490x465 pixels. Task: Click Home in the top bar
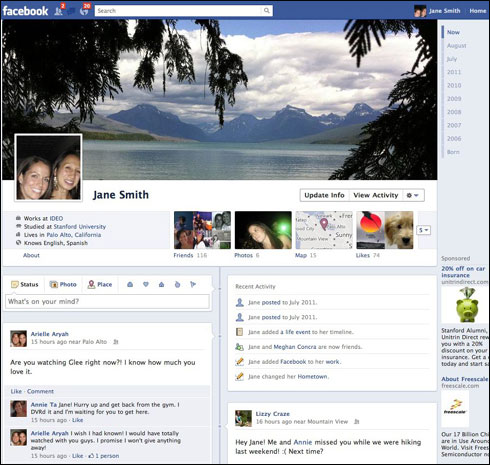[478, 11]
